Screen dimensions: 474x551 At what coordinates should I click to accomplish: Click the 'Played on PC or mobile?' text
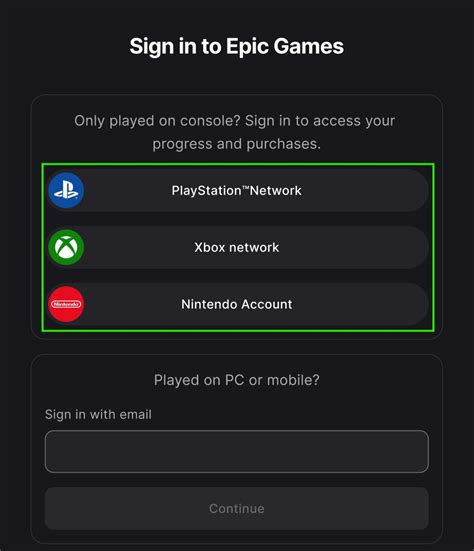click(x=237, y=380)
